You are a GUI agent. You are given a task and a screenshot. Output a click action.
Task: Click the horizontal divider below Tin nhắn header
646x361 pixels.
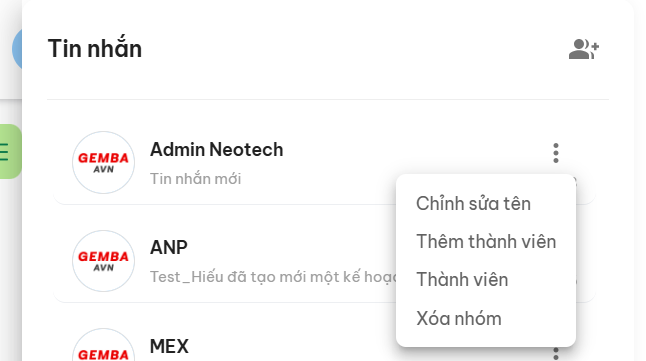pos(328,99)
